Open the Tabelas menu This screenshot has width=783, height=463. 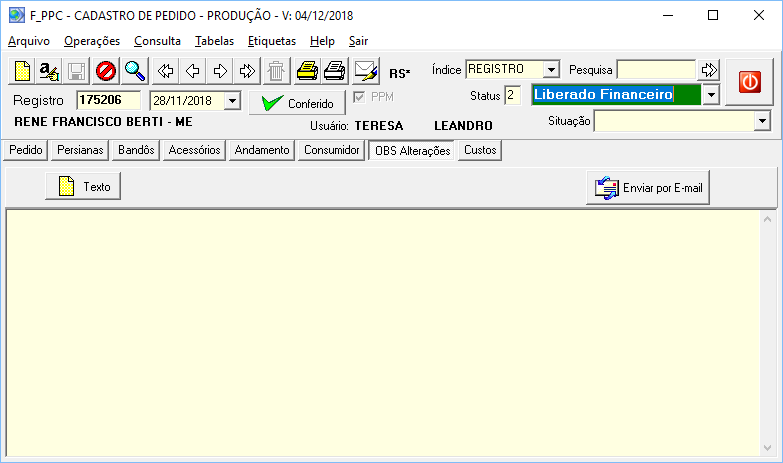(x=214, y=41)
